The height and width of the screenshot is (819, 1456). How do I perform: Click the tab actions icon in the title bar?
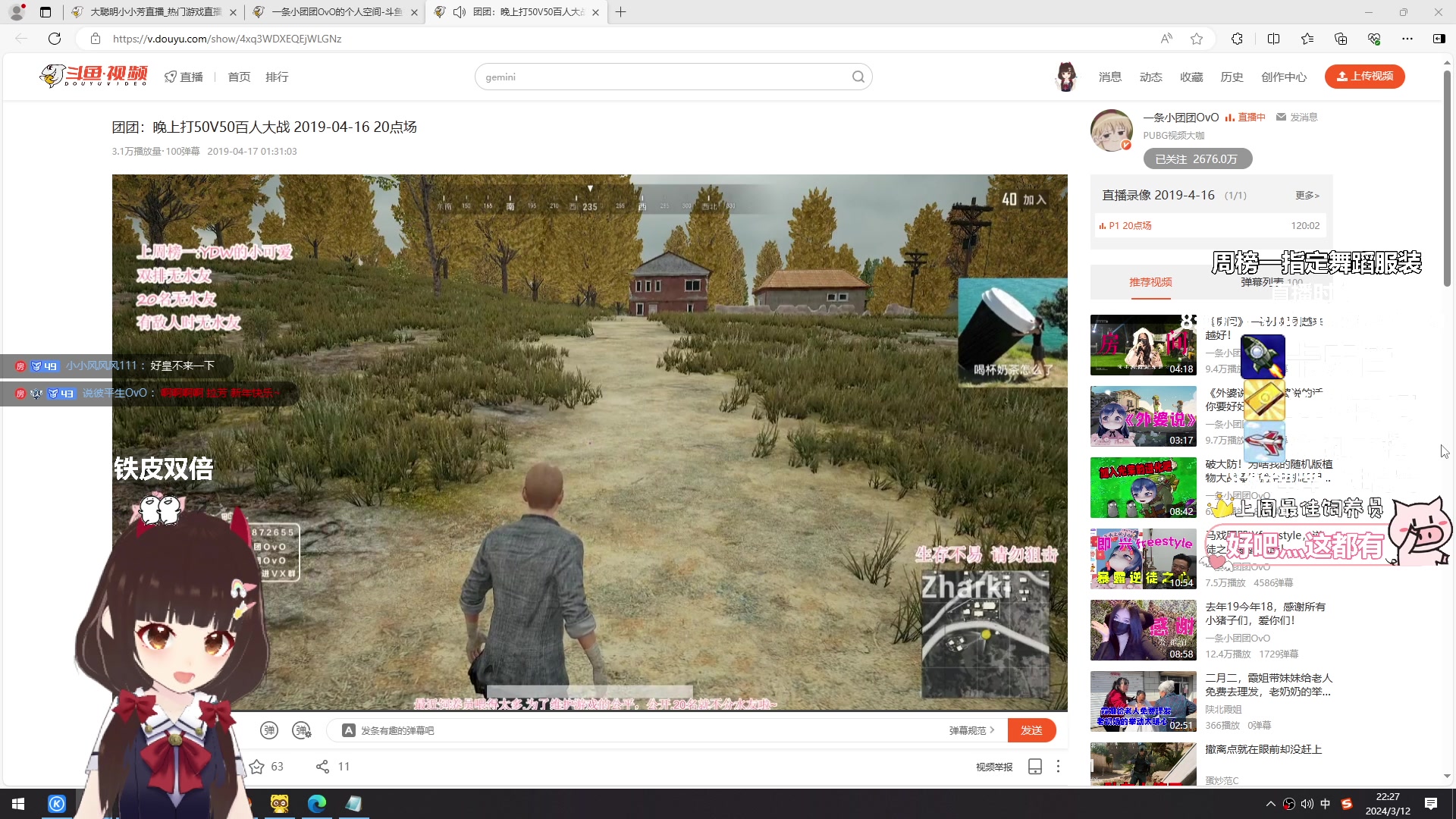pos(45,12)
